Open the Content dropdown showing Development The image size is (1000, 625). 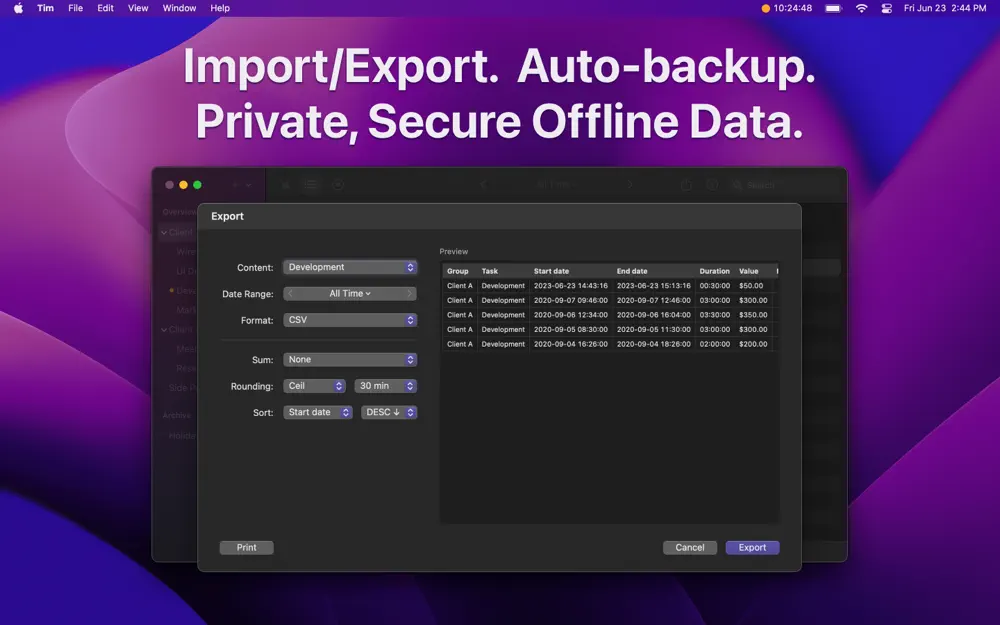pos(350,267)
